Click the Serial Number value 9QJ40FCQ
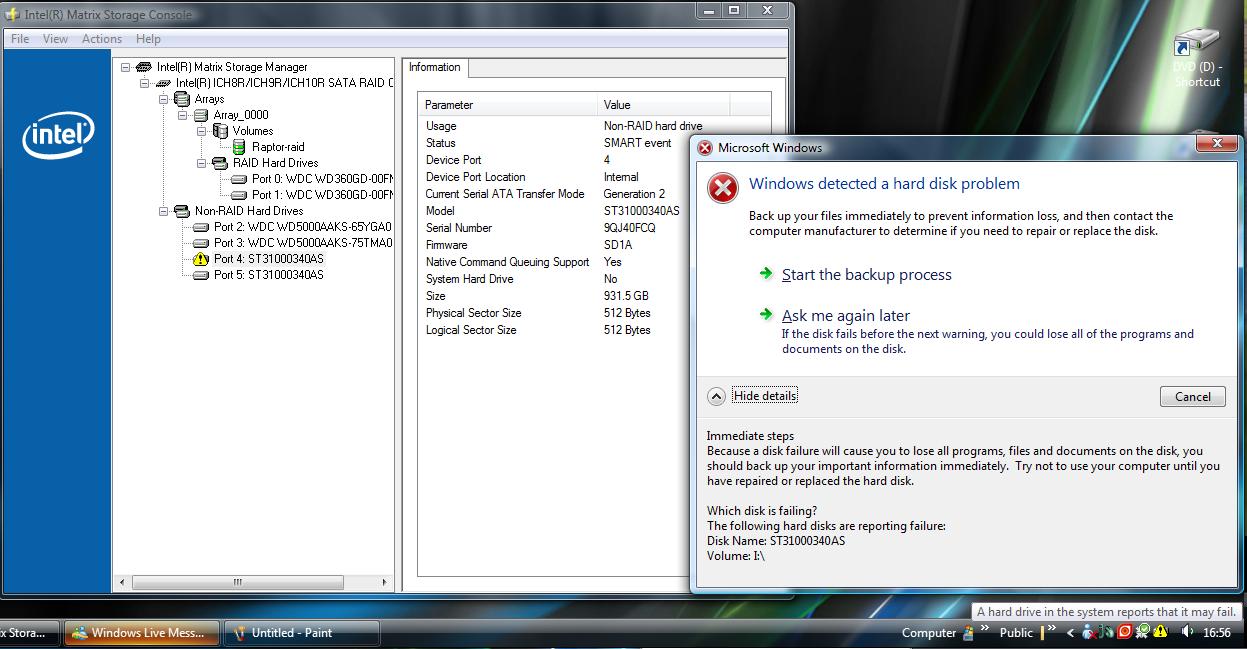Viewport: 1247px width, 649px height. pyautogui.click(x=629, y=228)
